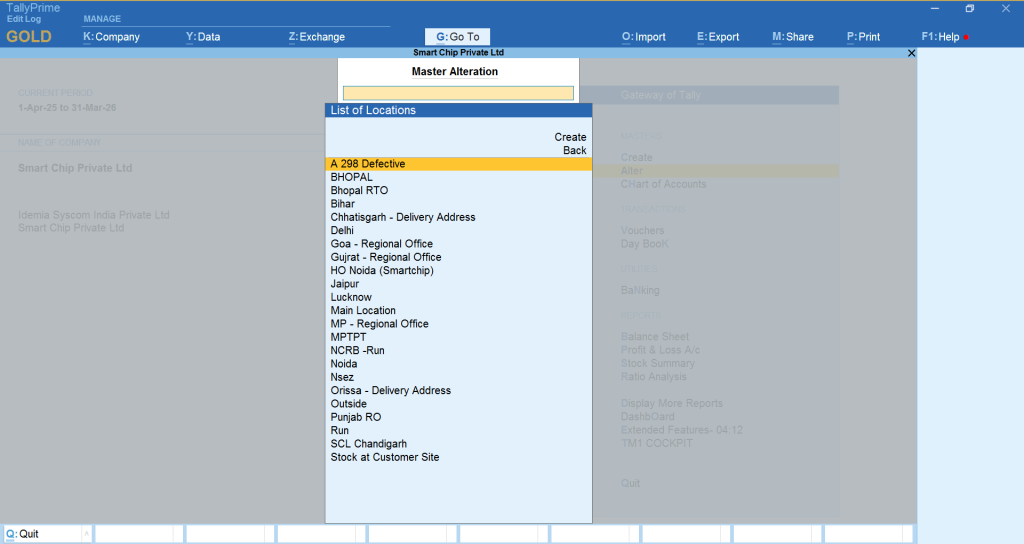Open the Z: Exchange menu
Viewport: 1024px width, 544px height.
(x=316, y=37)
